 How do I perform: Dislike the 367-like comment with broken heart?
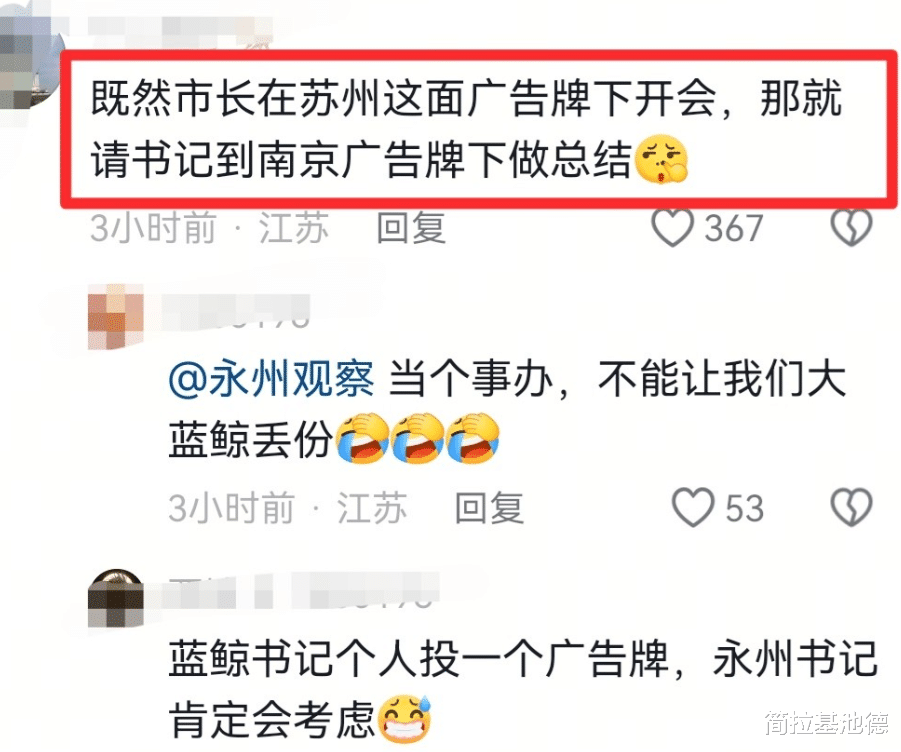(852, 228)
